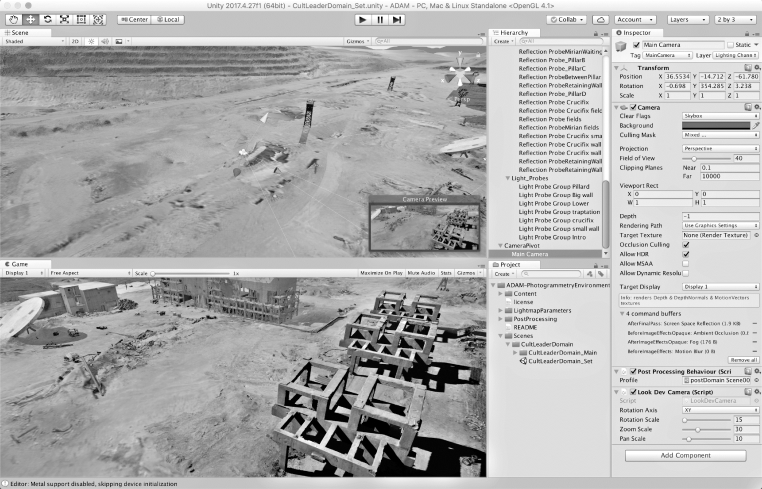Open the 2 by 3 layout dropdown
This screenshot has height=489, width=762.
coord(735,19)
